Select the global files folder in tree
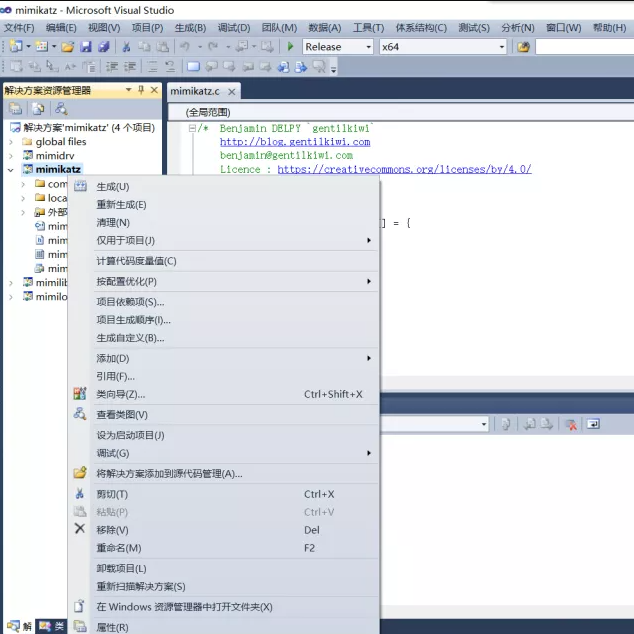 click(x=61, y=142)
